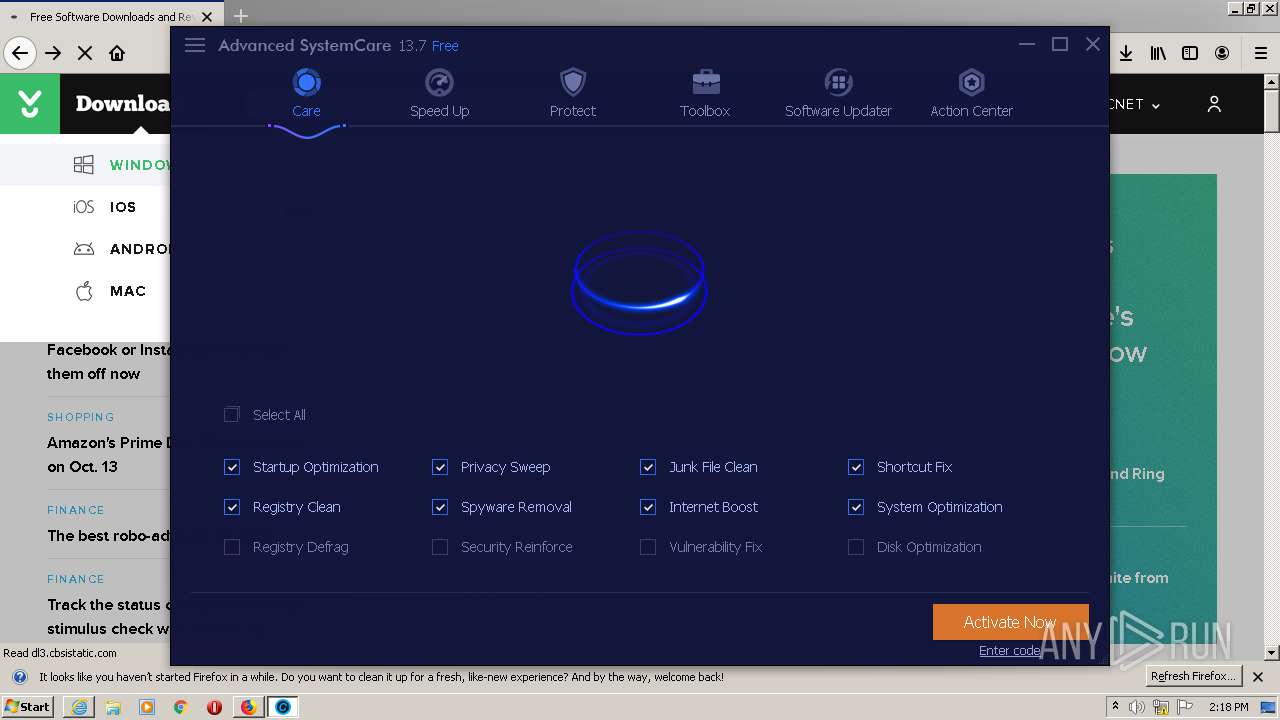Image resolution: width=1280 pixels, height=720 pixels.
Task: Close the Advanced SystemCare window
Action: (1093, 45)
